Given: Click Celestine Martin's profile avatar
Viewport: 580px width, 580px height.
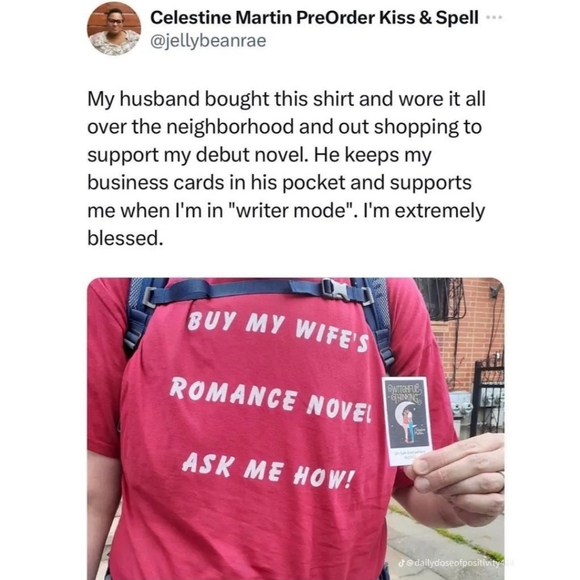Looking at the screenshot, I should 114,28.
